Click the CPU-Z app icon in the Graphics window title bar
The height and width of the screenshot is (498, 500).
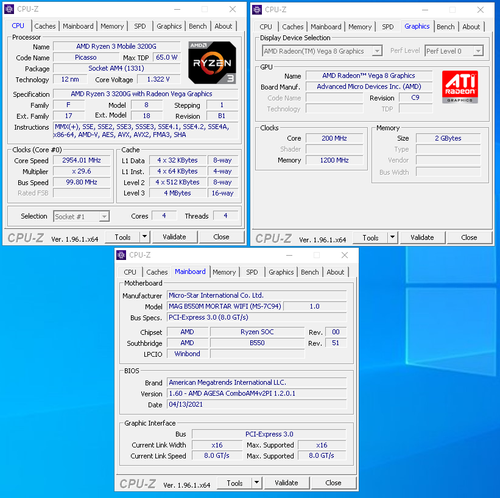(257, 10)
